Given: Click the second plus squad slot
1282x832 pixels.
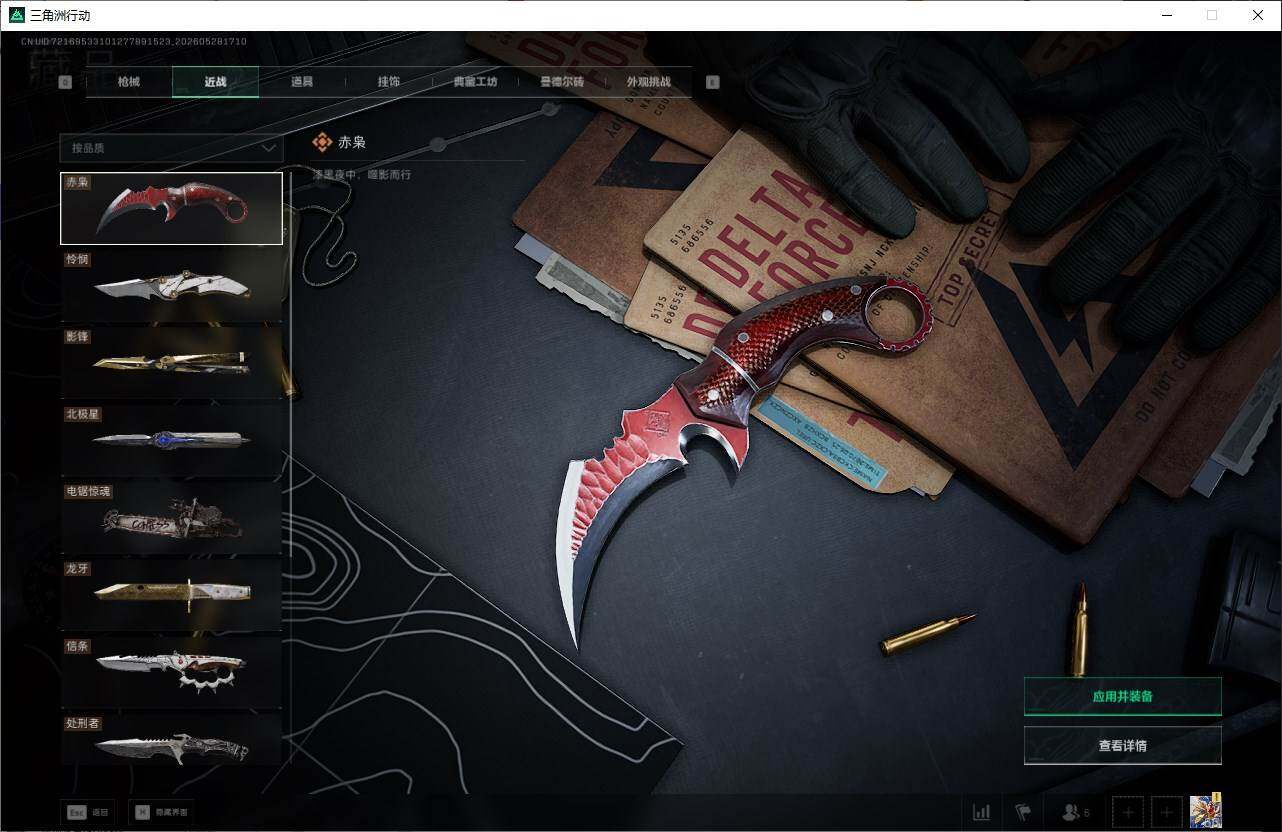Looking at the screenshot, I should [x=1165, y=812].
